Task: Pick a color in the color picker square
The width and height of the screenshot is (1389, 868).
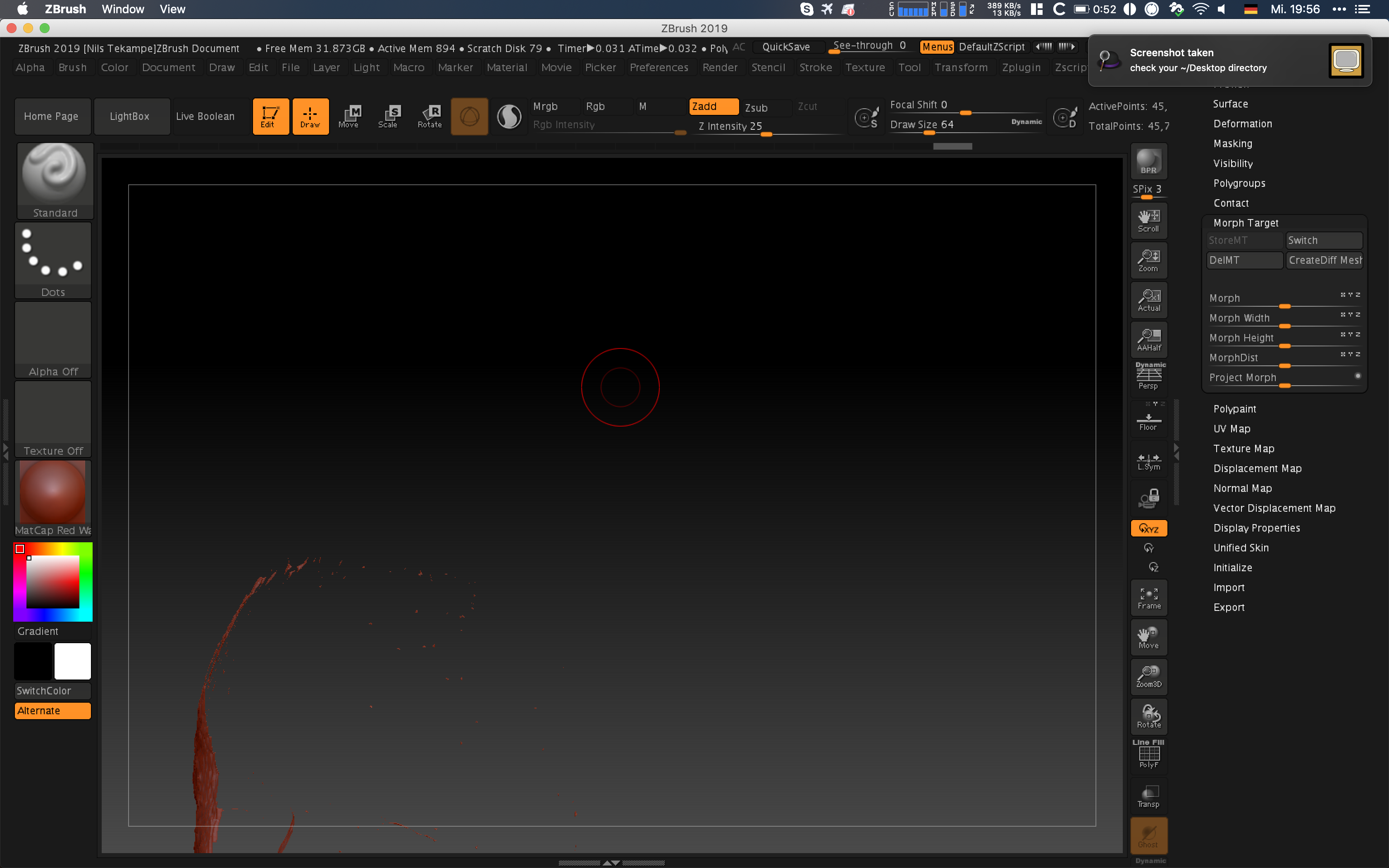Action: (x=52, y=582)
